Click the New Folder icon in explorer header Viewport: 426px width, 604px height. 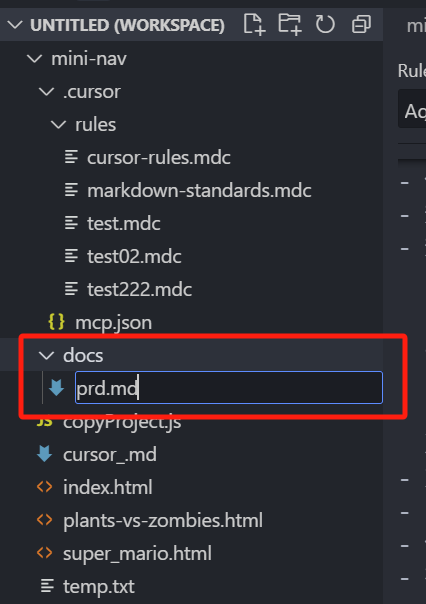click(x=290, y=25)
